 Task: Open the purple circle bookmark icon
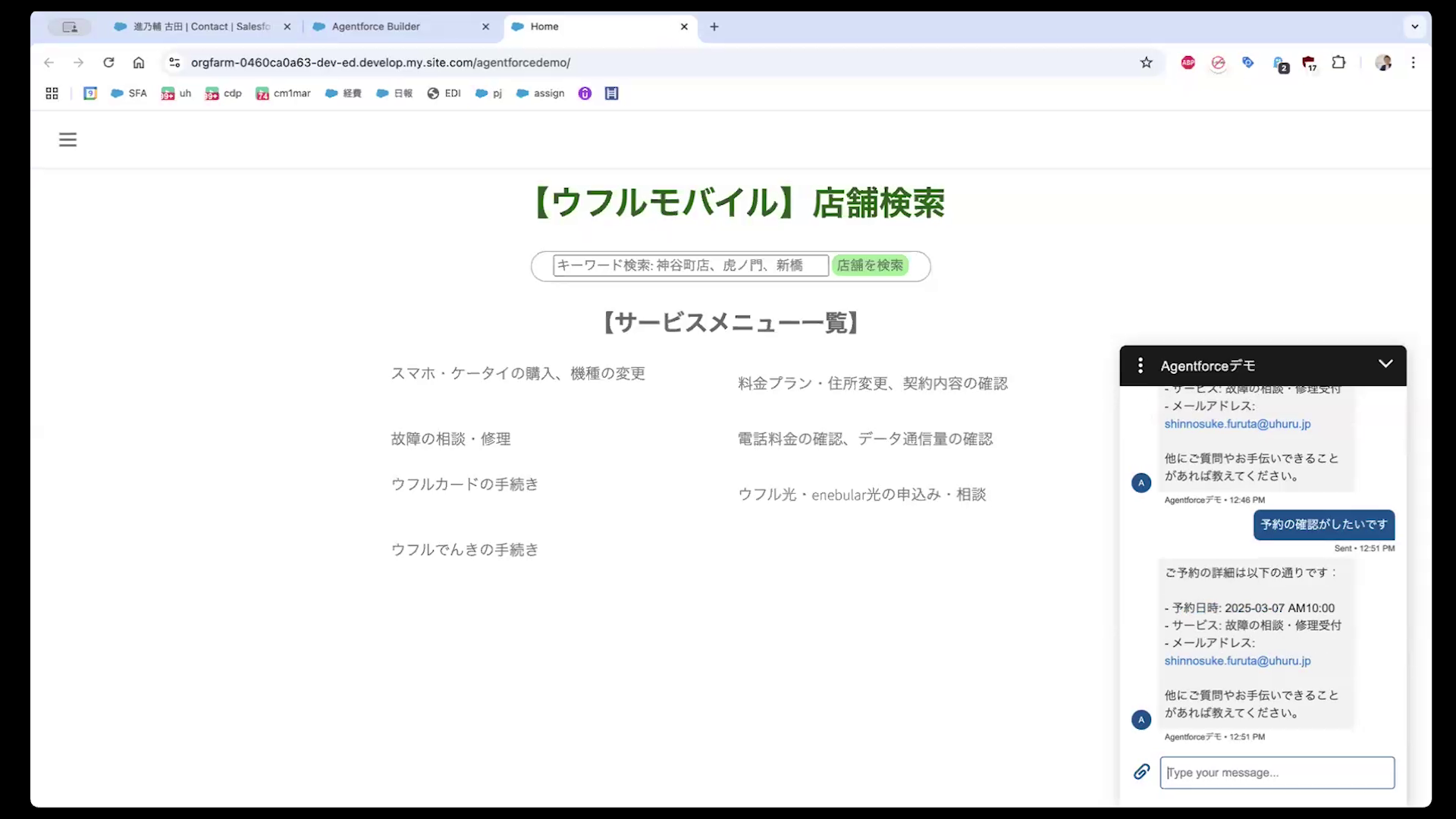tap(585, 93)
